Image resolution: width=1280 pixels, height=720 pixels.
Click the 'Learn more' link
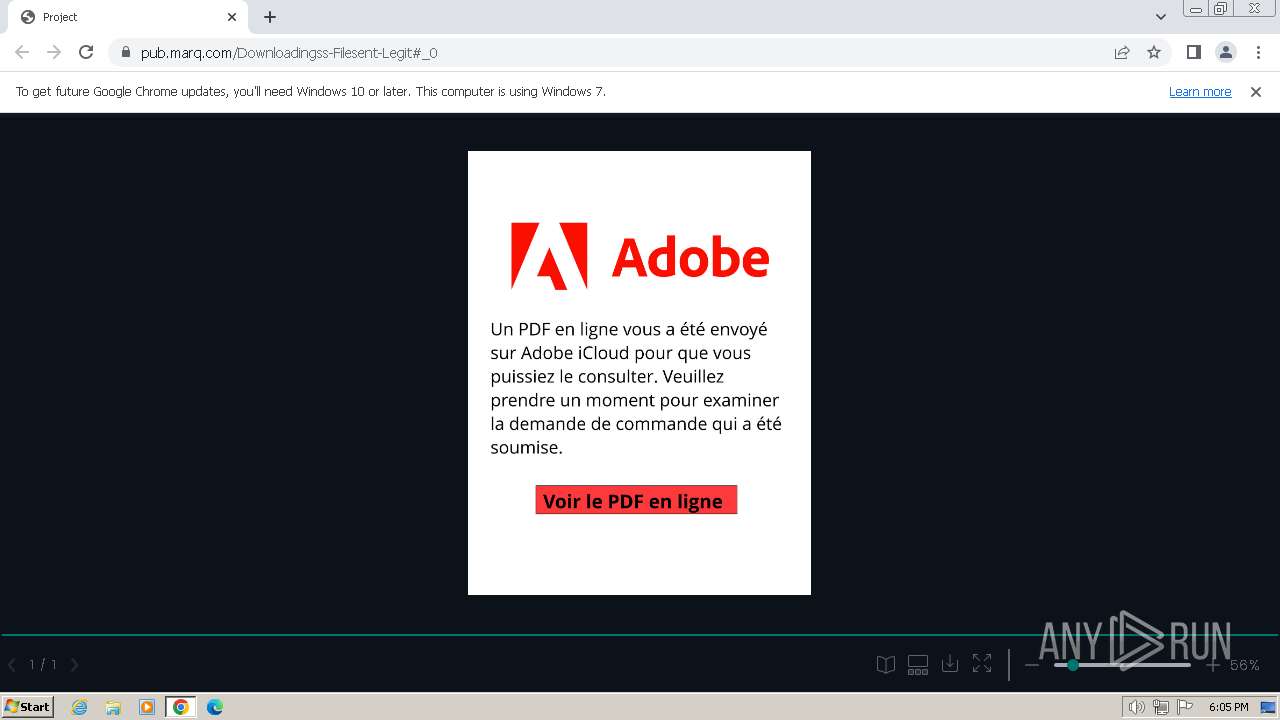1200,92
